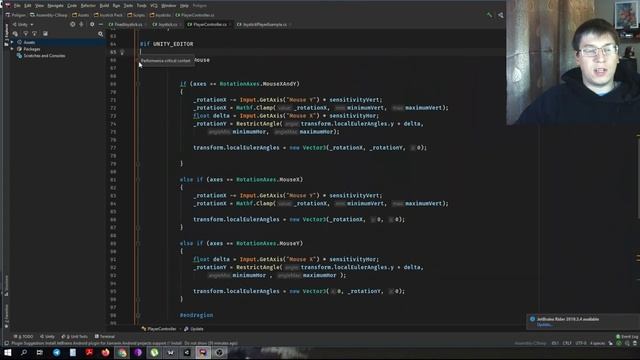Open Unity from the taskbar
This screenshot has width=640, height=360.
point(187,353)
